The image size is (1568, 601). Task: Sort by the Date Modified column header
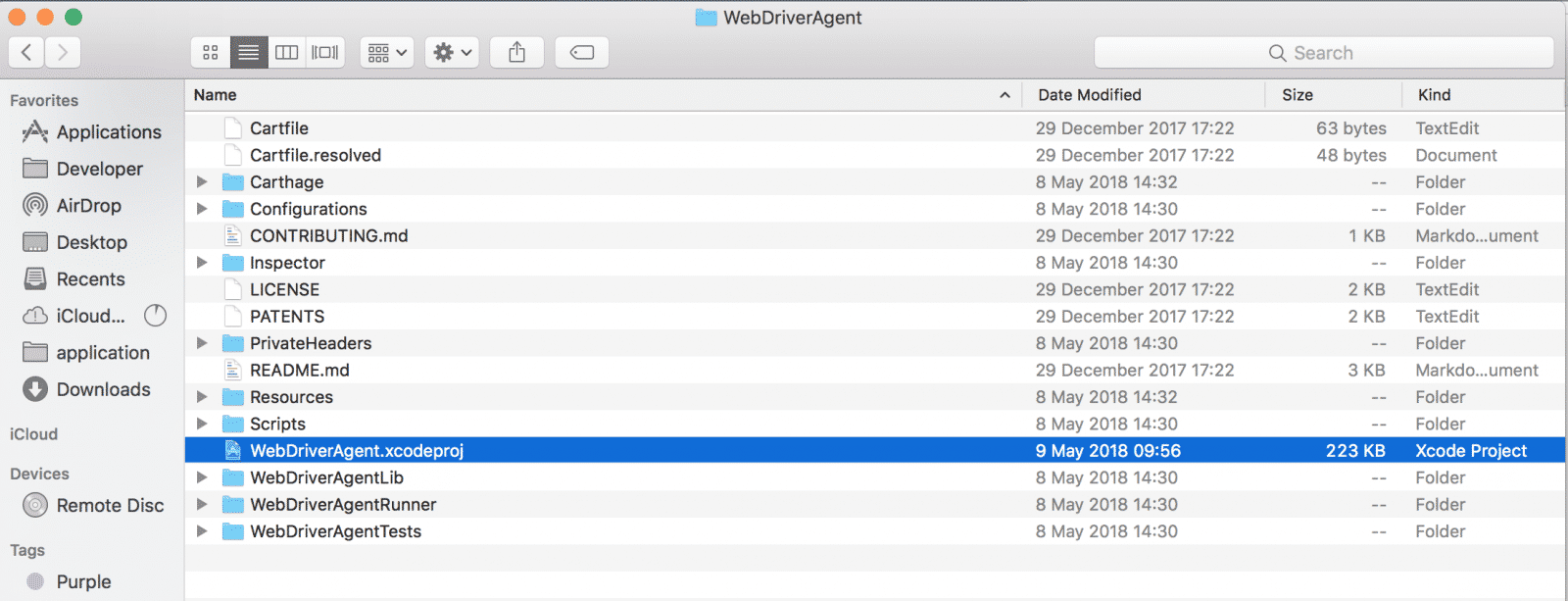click(x=1090, y=95)
